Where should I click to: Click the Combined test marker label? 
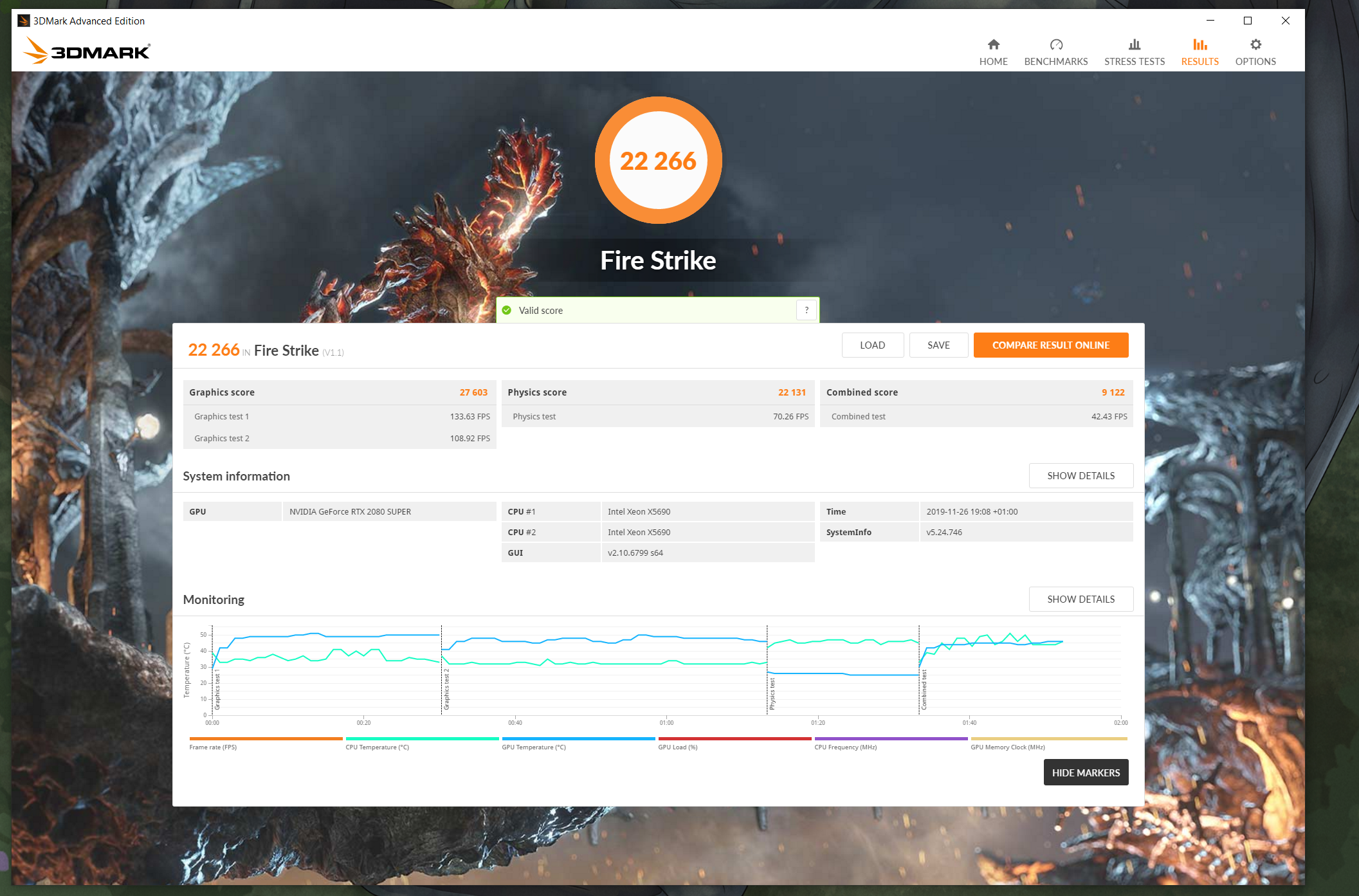[924, 690]
